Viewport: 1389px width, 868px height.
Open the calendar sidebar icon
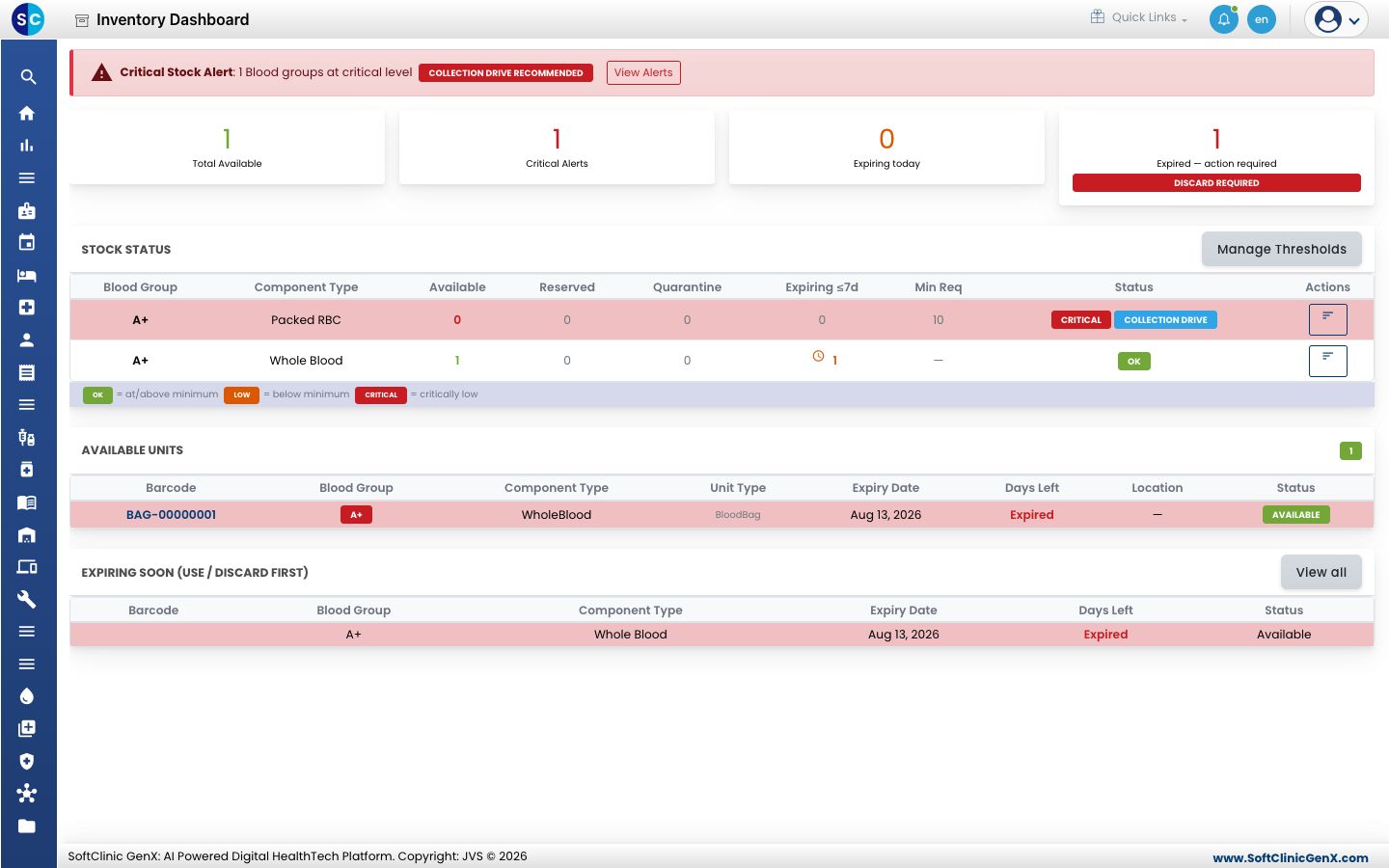coord(27,242)
